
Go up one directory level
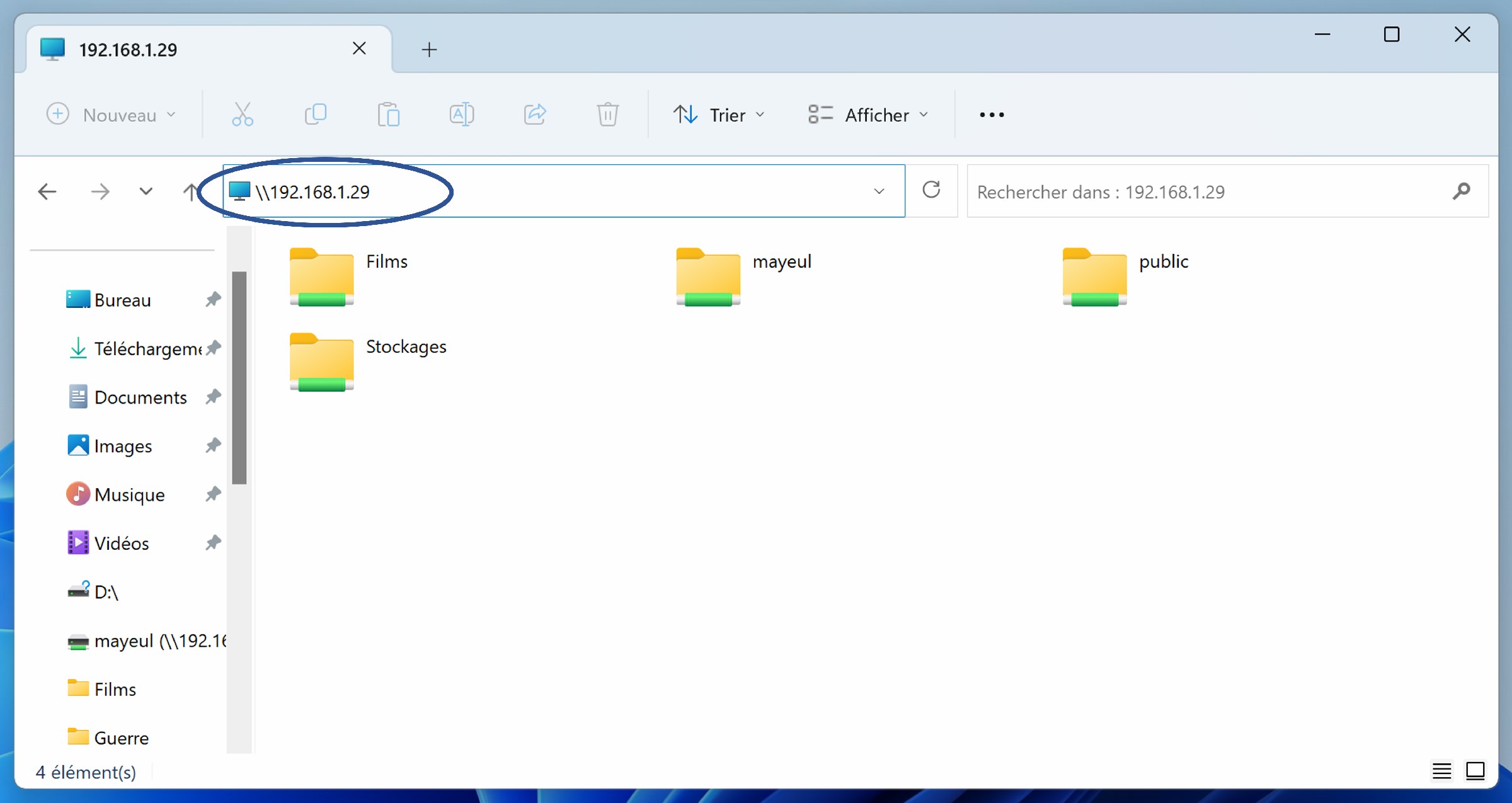click(x=190, y=191)
